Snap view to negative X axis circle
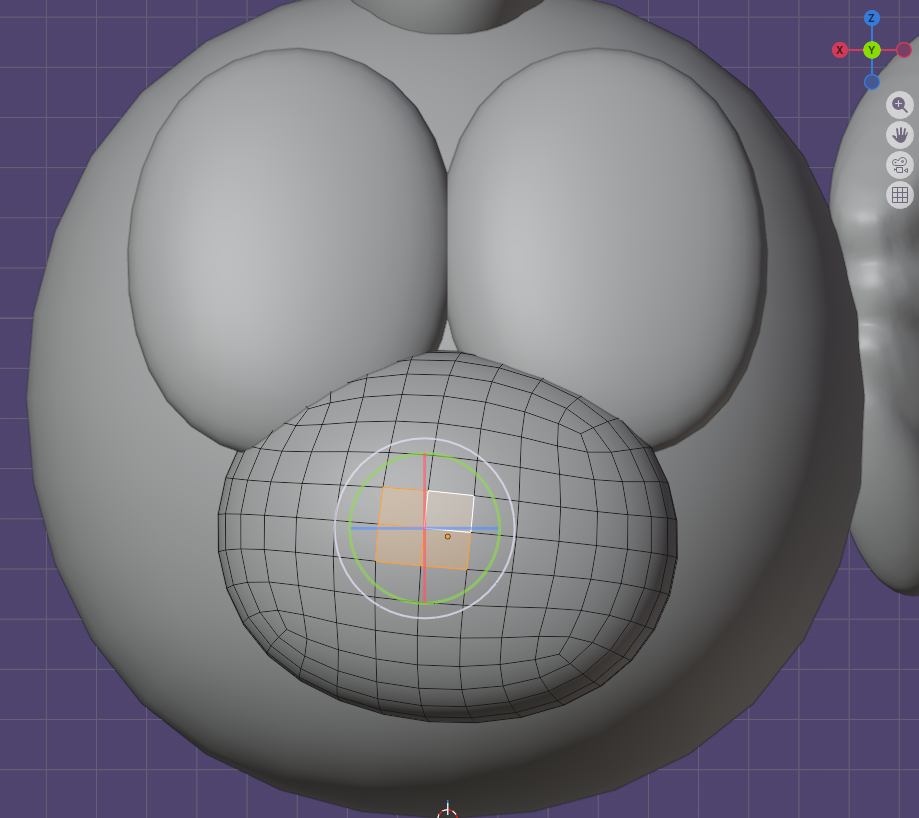 coord(904,50)
